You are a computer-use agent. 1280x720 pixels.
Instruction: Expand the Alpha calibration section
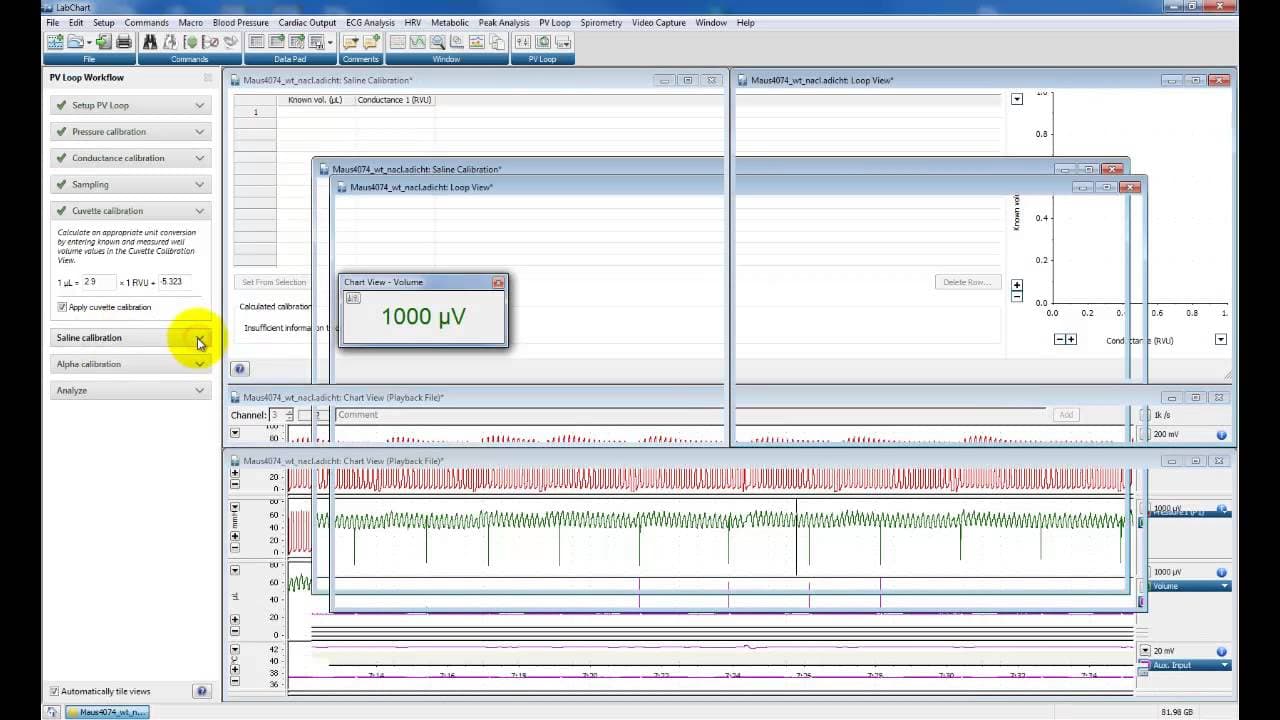click(130, 364)
